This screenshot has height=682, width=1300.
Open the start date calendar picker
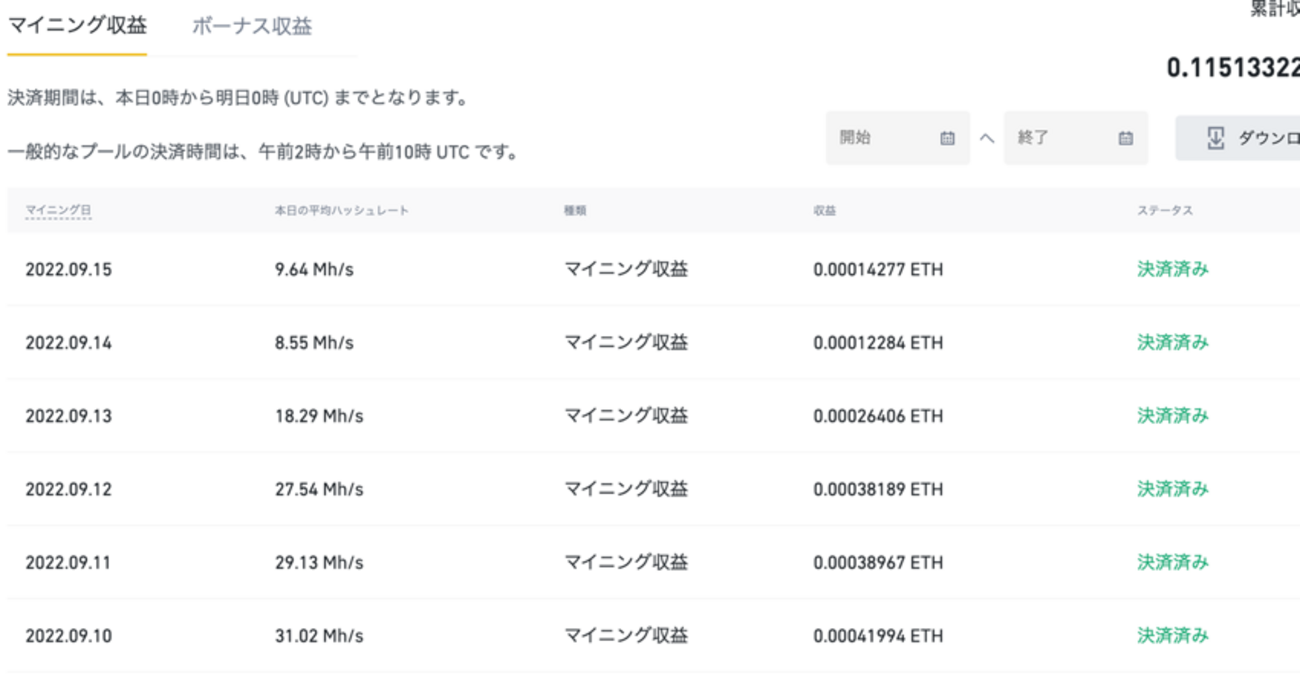click(x=897, y=137)
